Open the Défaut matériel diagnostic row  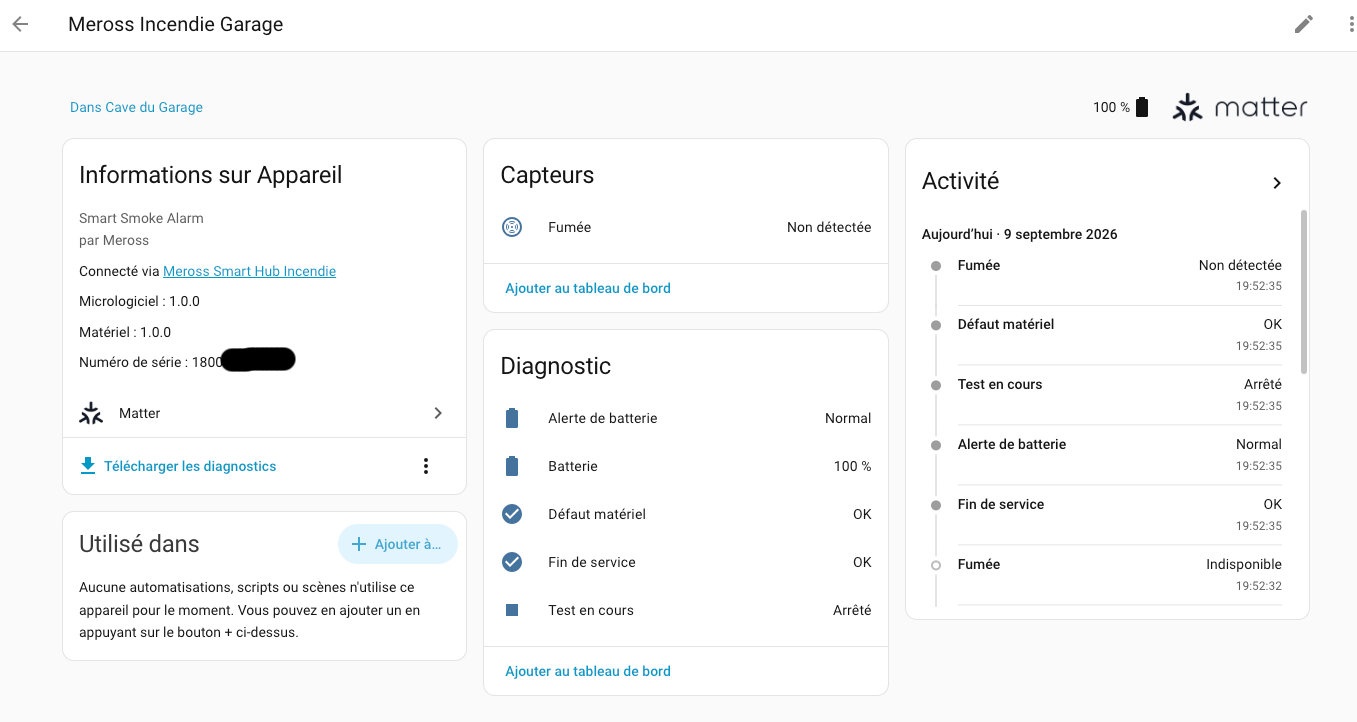point(686,514)
